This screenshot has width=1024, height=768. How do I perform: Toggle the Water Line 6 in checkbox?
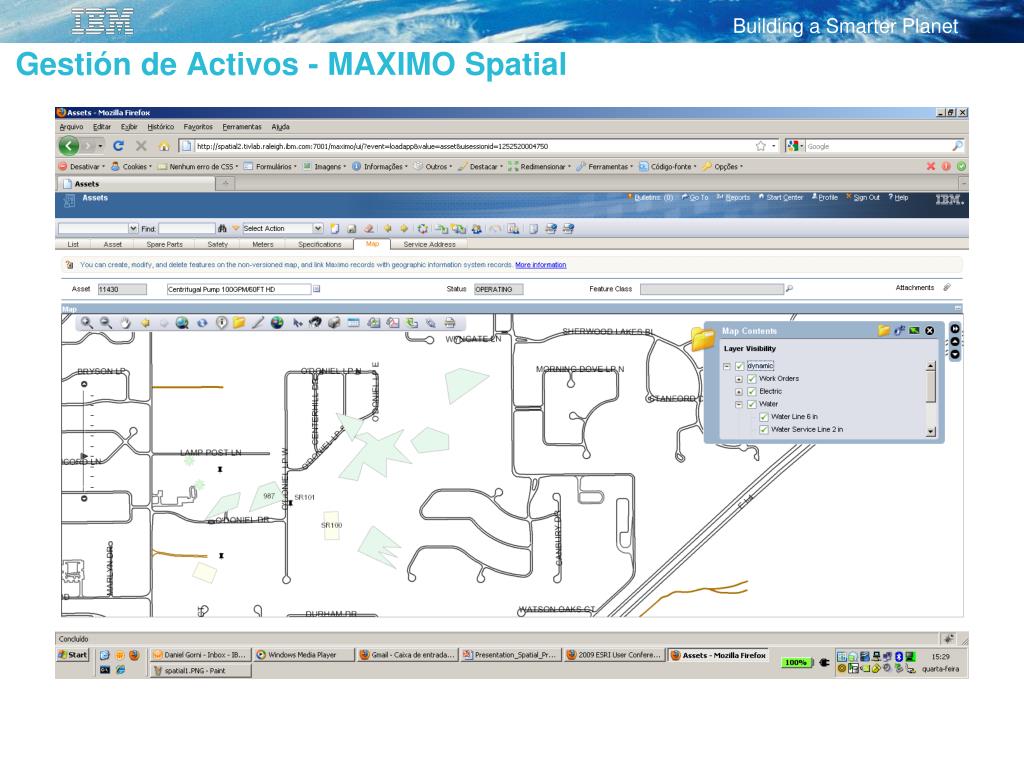click(x=763, y=417)
